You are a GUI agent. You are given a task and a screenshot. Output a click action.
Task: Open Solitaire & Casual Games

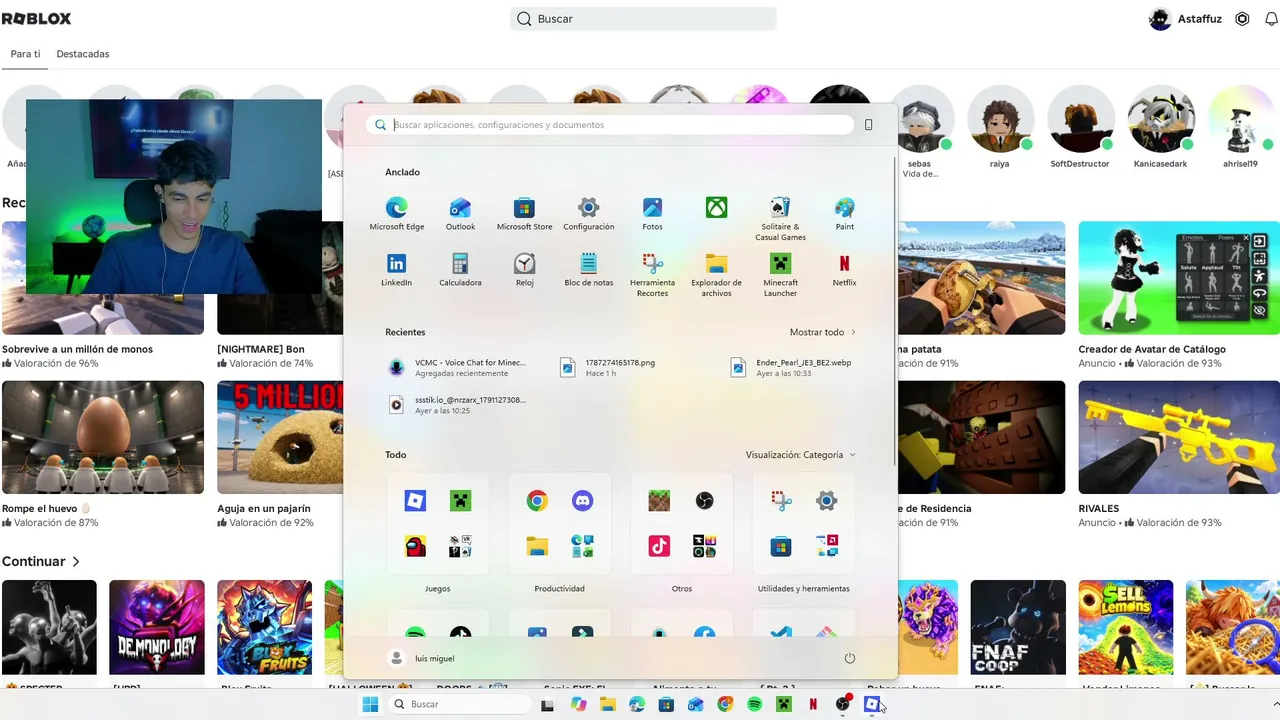[x=780, y=218]
